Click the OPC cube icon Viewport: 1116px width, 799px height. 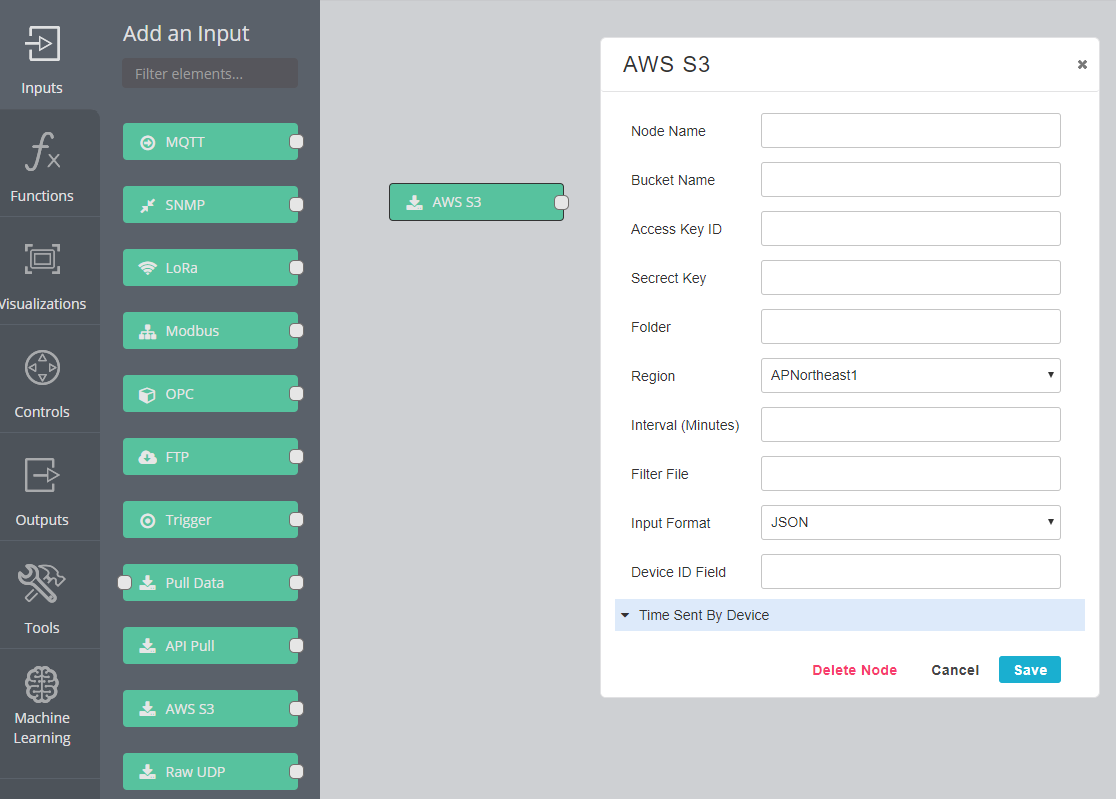147,394
